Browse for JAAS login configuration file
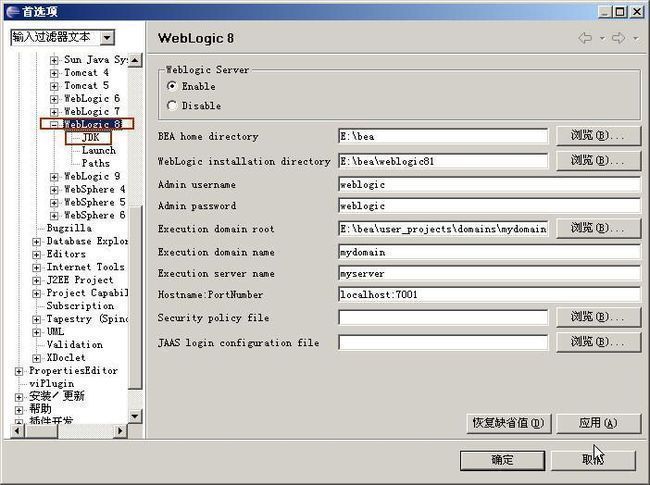This screenshot has width=650, height=485. (598, 342)
